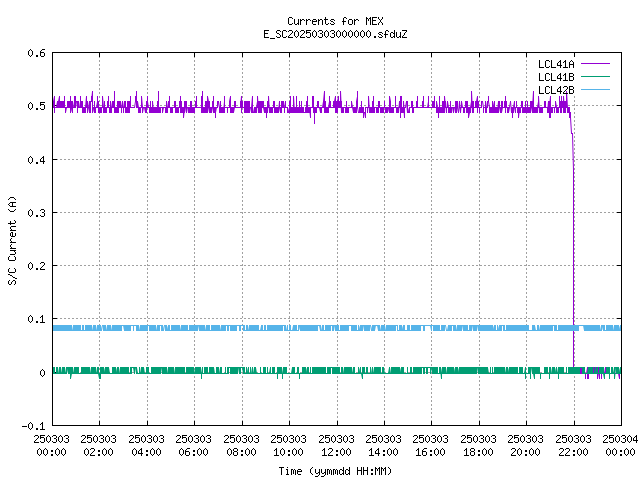
Task: Click the x-axis tick label '250303 02:00'
Action: point(99,445)
